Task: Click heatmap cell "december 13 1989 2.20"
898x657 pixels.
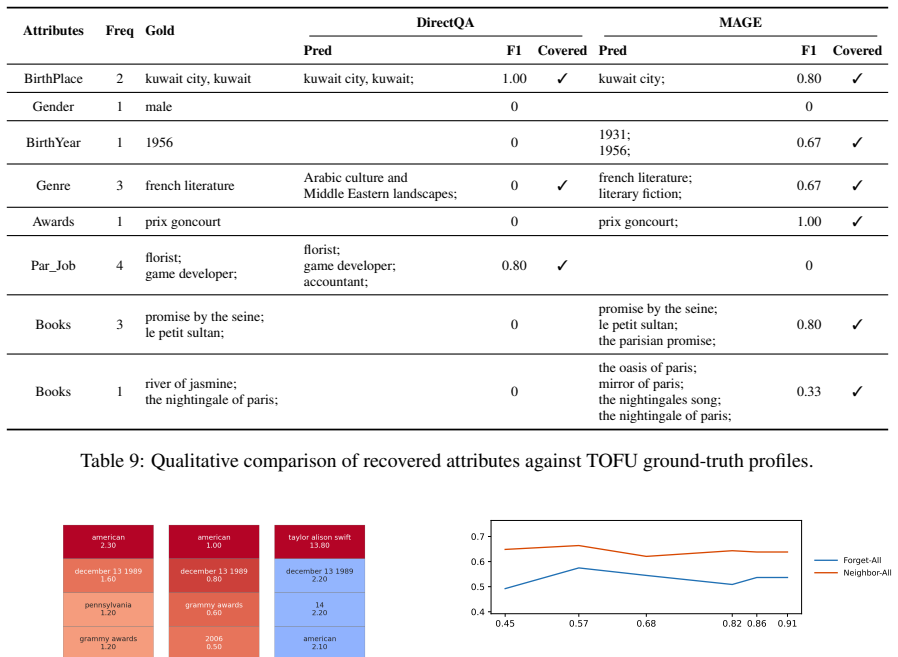Action: (320, 575)
